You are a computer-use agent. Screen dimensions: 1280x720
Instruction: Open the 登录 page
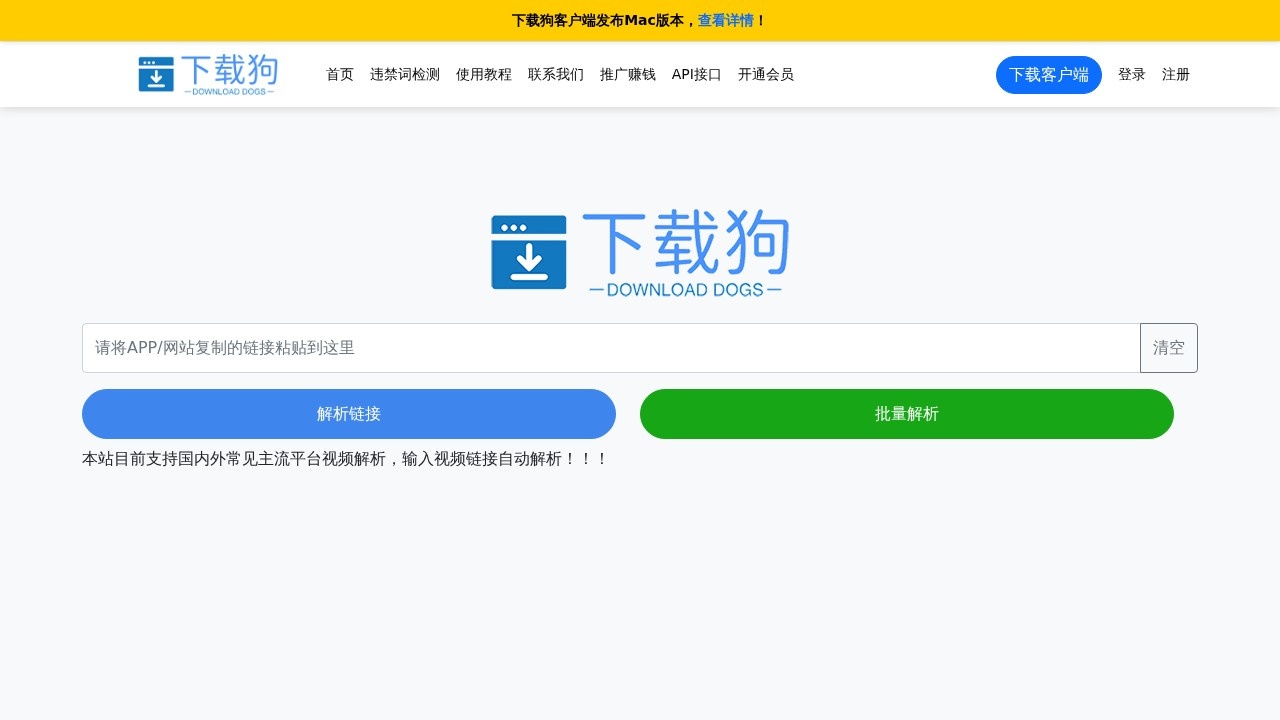coord(1132,74)
